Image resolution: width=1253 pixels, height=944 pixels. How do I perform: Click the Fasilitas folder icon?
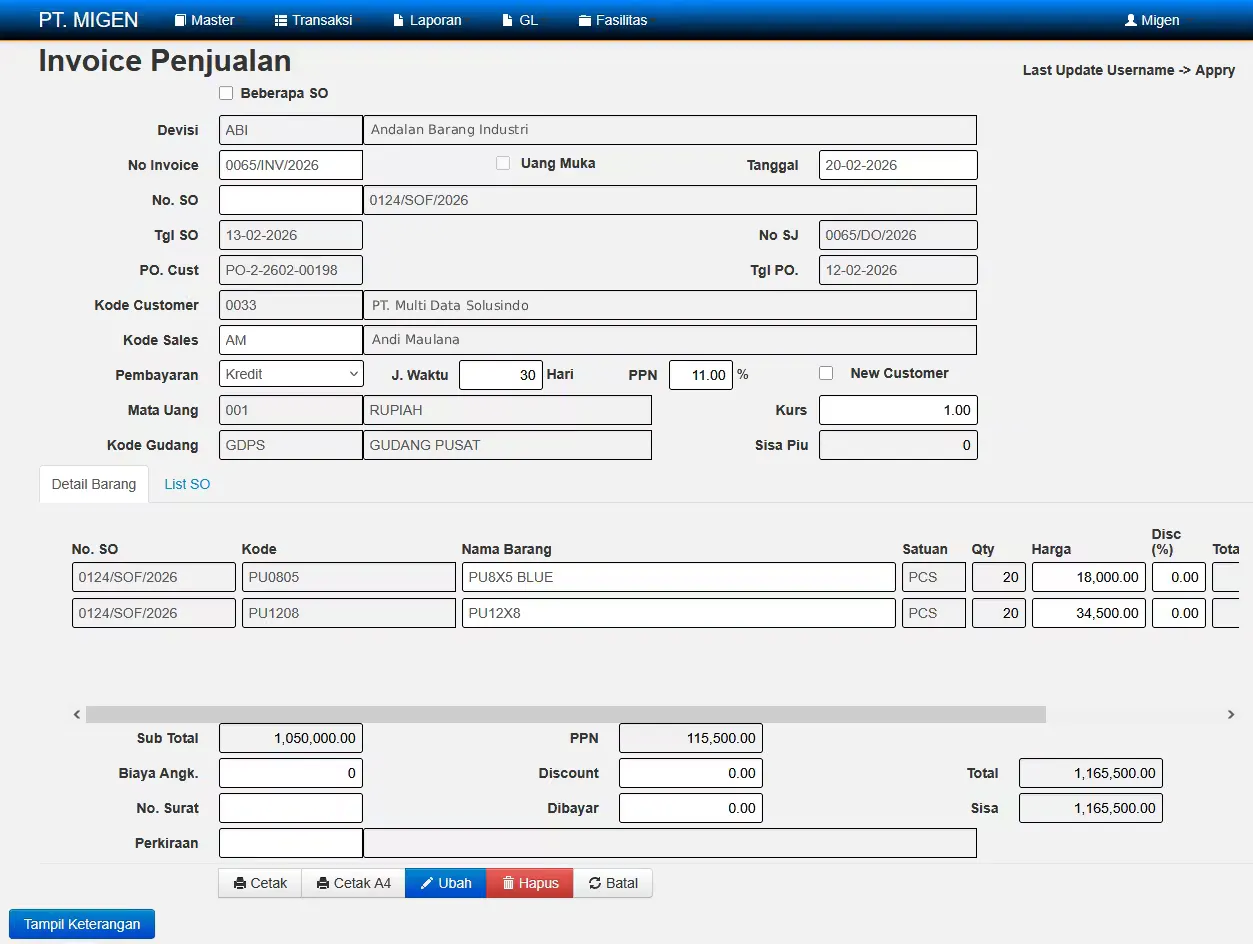coord(585,20)
